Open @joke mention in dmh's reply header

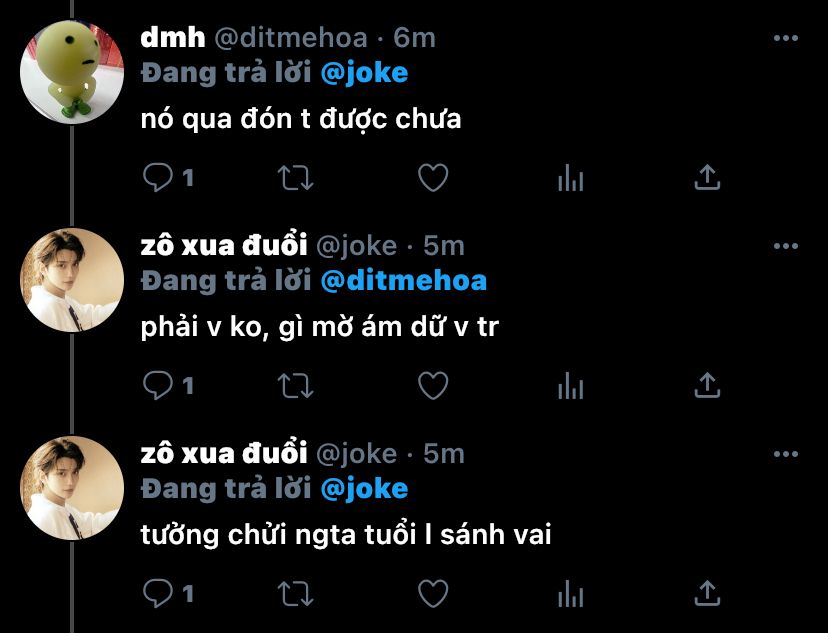point(364,73)
